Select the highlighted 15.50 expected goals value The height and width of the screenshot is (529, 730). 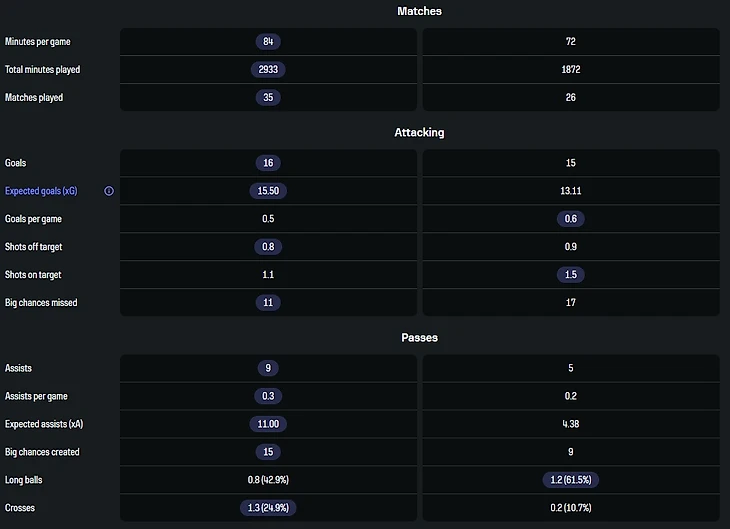268,191
